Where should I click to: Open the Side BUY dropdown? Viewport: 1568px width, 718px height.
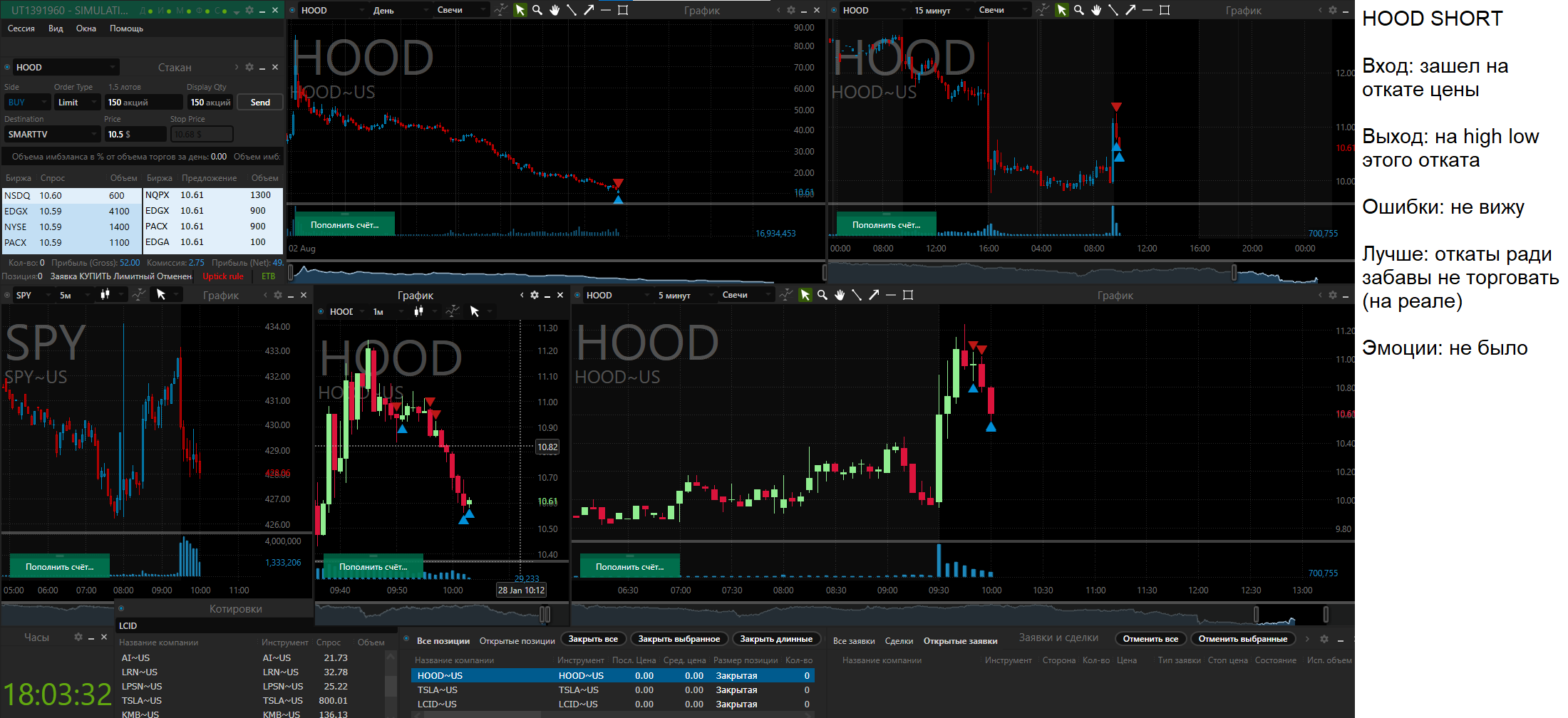coord(26,103)
